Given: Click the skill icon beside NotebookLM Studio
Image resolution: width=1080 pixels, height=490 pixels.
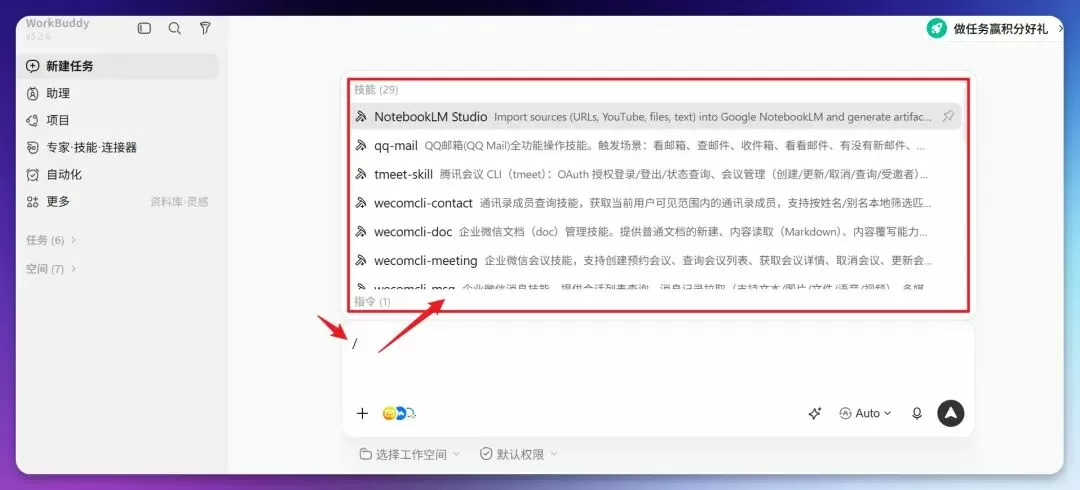Looking at the screenshot, I should 360,117.
